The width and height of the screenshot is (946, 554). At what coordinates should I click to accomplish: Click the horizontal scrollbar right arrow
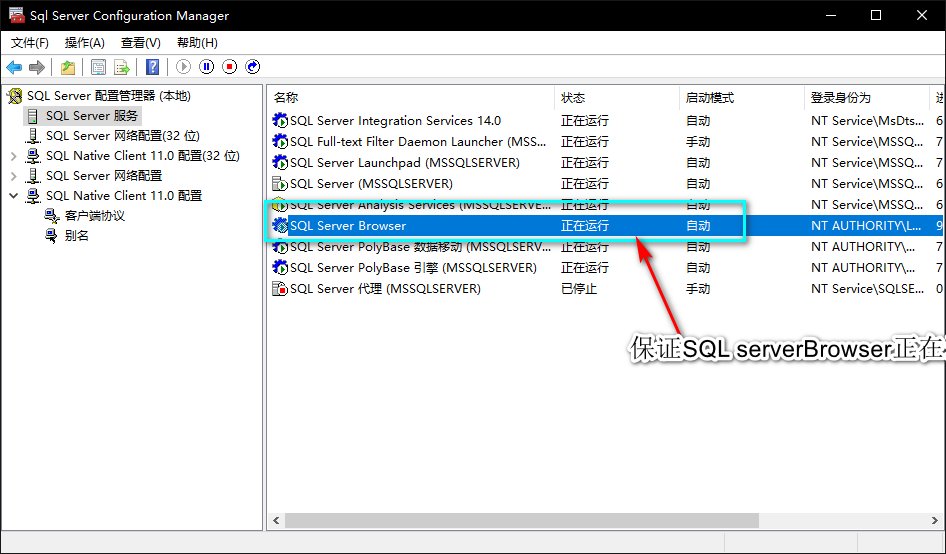935,520
